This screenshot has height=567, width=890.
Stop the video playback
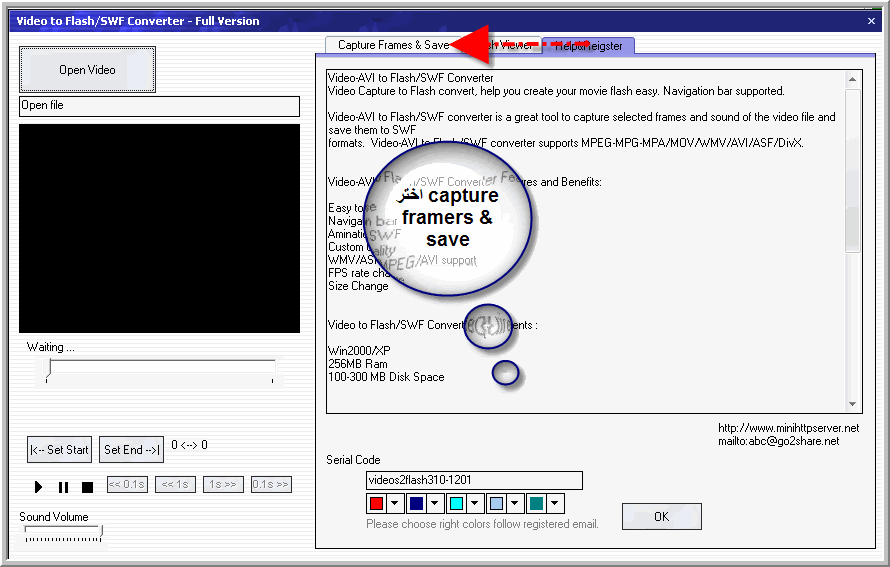pyautogui.click(x=87, y=487)
